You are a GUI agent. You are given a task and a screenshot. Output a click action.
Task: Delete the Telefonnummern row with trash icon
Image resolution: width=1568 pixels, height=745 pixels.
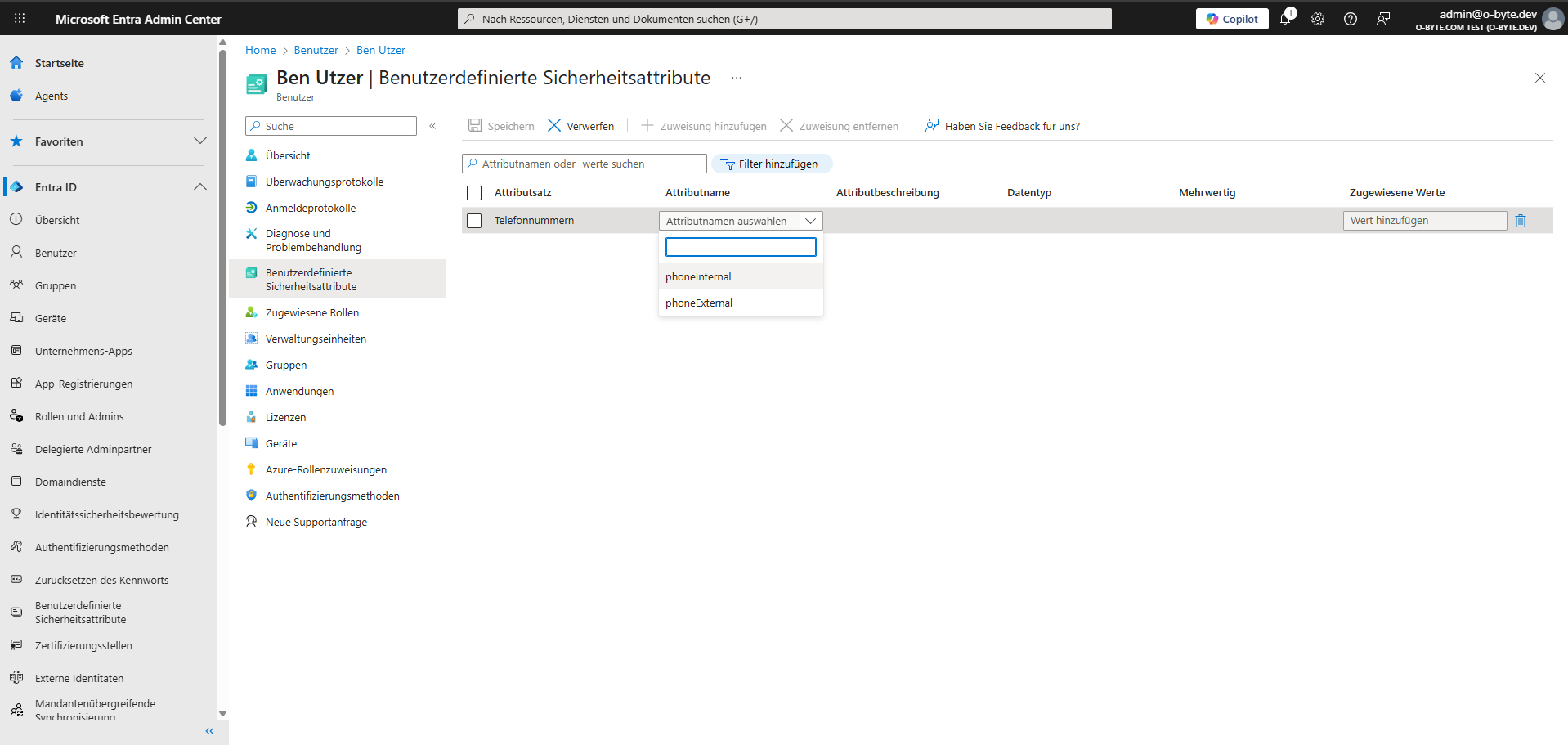tap(1521, 221)
